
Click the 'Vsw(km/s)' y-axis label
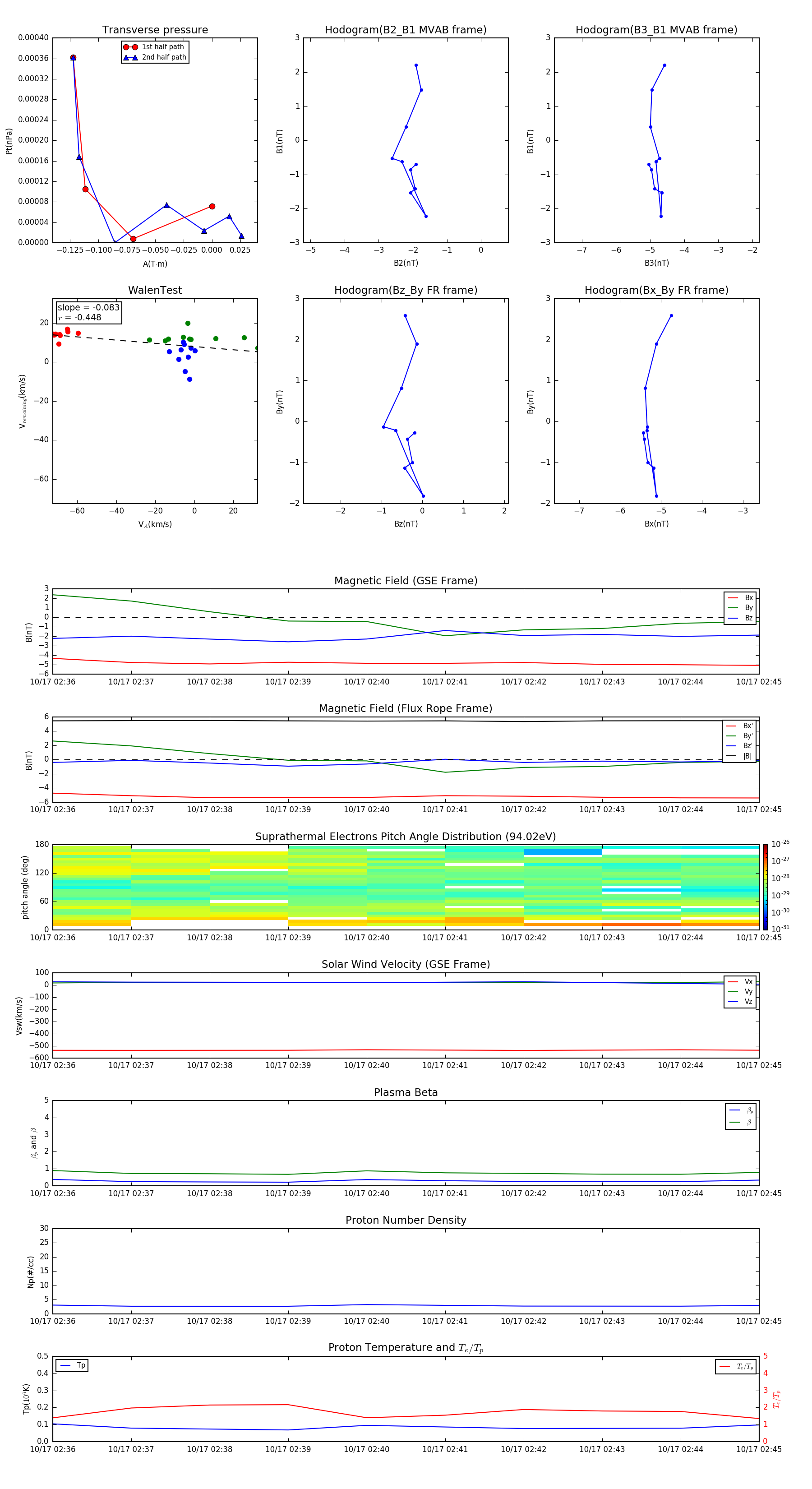click(x=18, y=1016)
